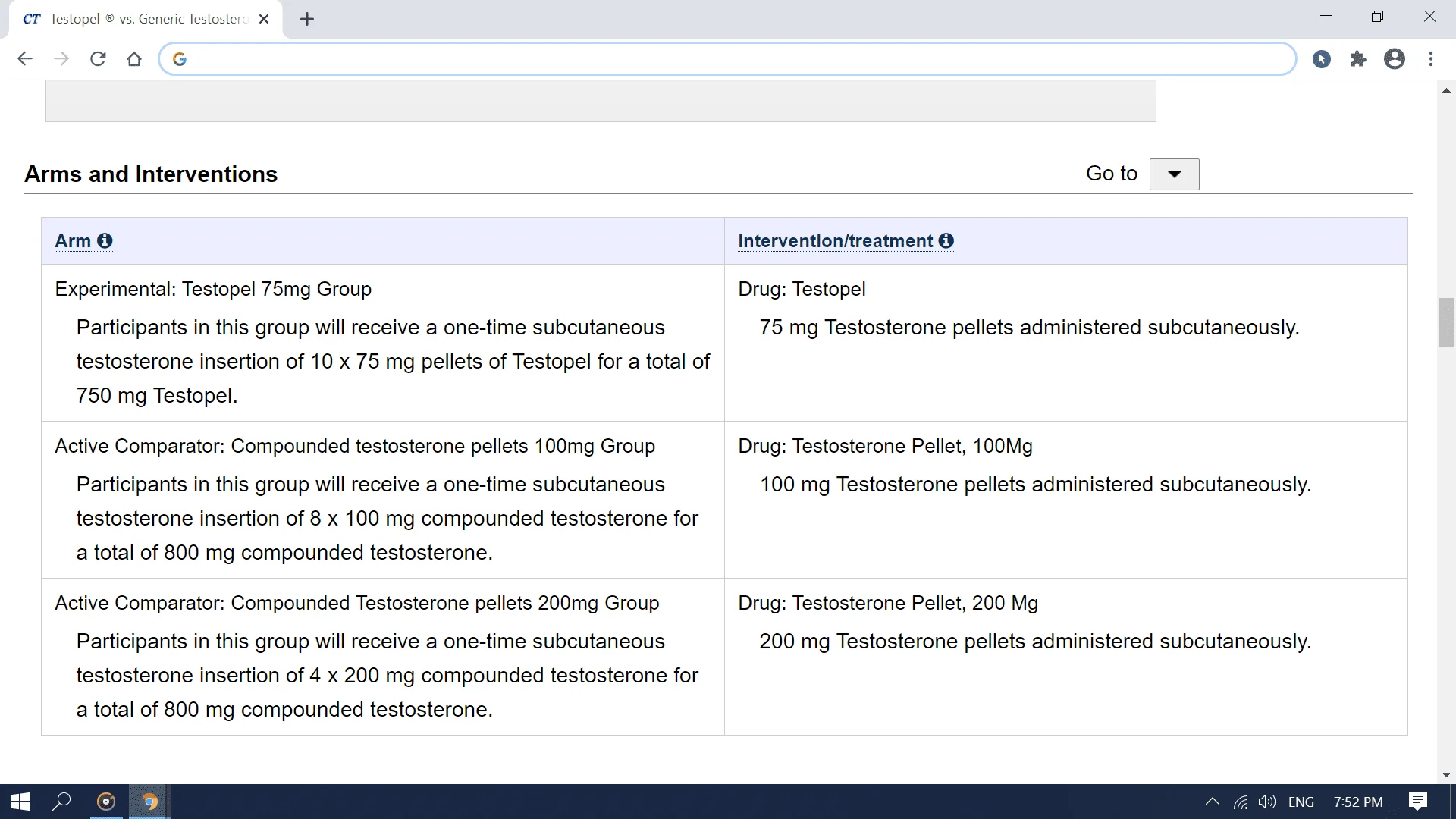Click 'Compounded testosterone pellets 100mg Group' title
Viewport: 1456px width, 819px height.
pyautogui.click(x=443, y=446)
